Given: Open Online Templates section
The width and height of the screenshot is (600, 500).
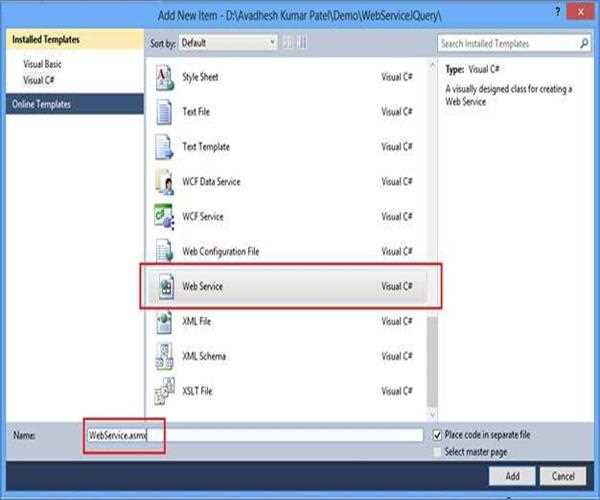Looking at the screenshot, I should pyautogui.click(x=75, y=104).
